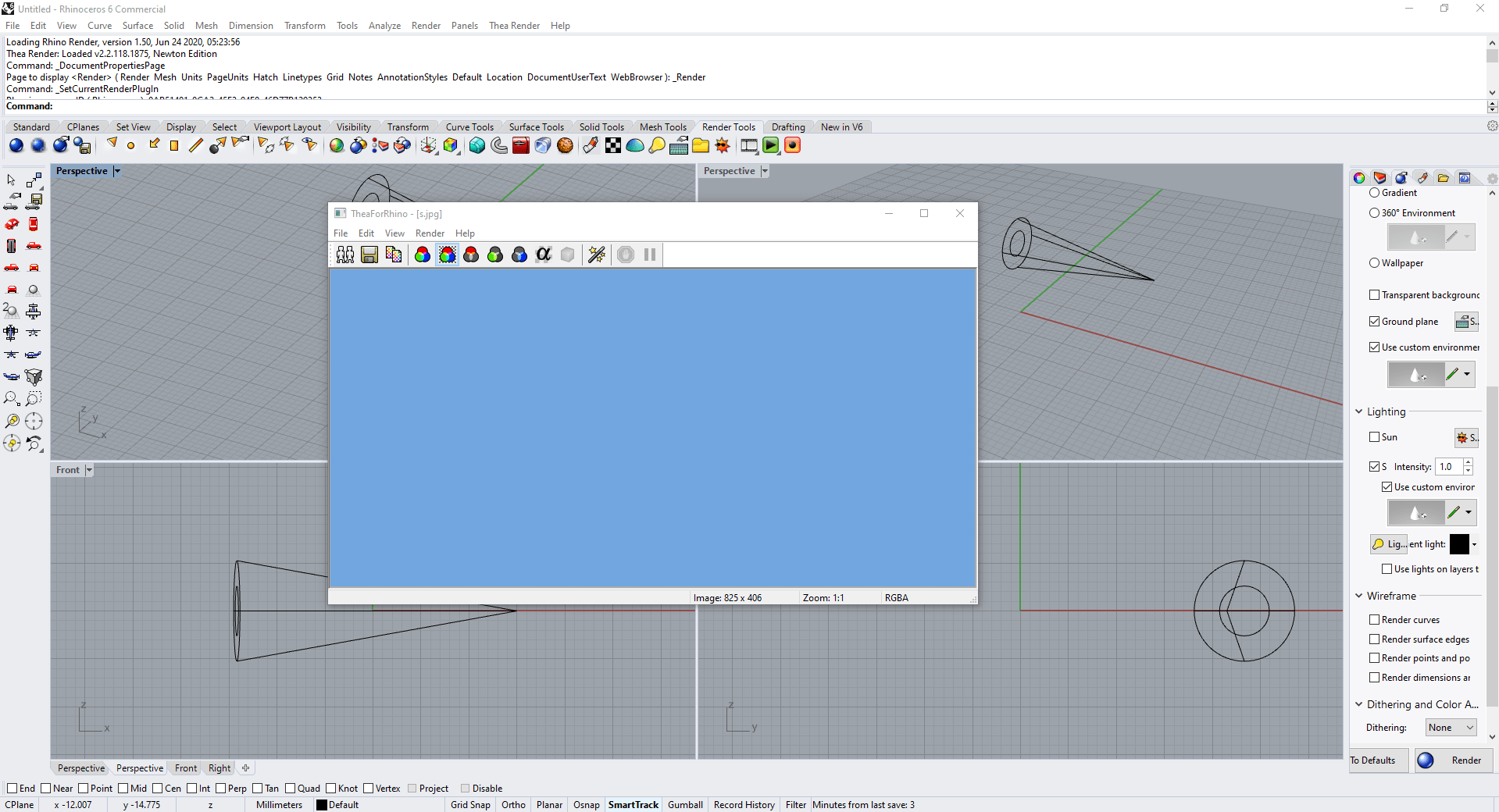Toggle Render curves checkbox
The width and height of the screenshot is (1499, 812).
click(x=1375, y=620)
